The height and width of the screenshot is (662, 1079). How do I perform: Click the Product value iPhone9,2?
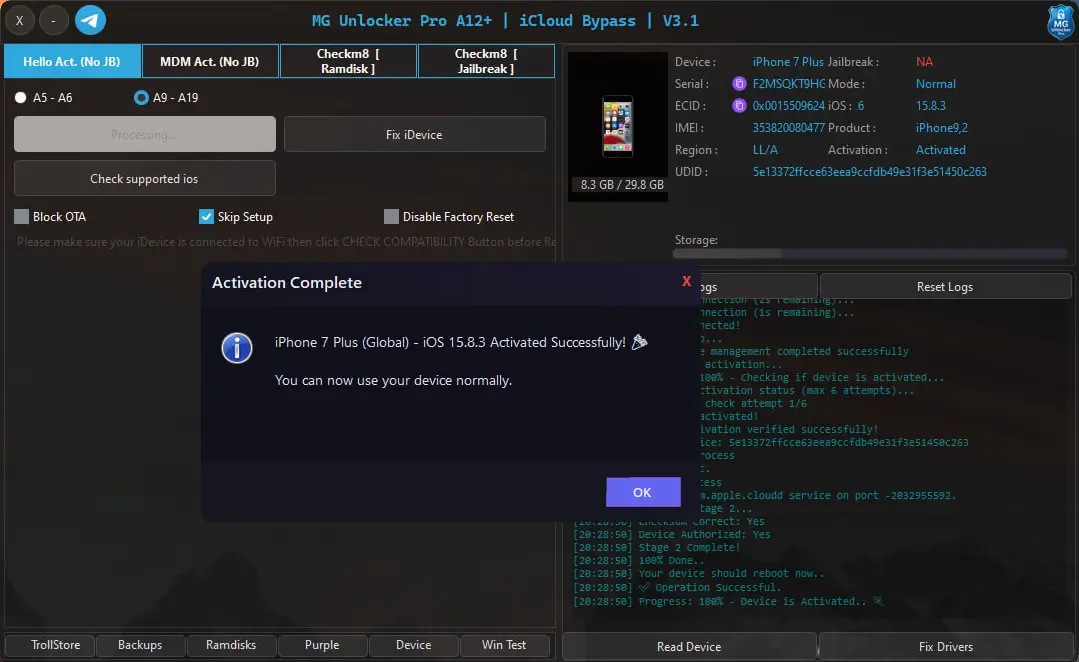941,127
